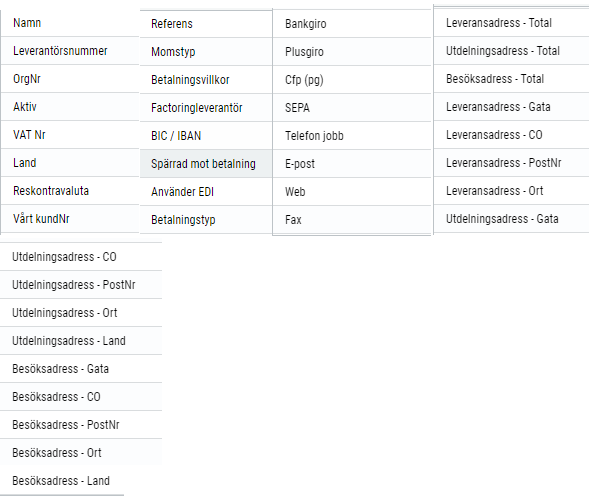Select the Betalningsvillkor field

(x=206, y=80)
